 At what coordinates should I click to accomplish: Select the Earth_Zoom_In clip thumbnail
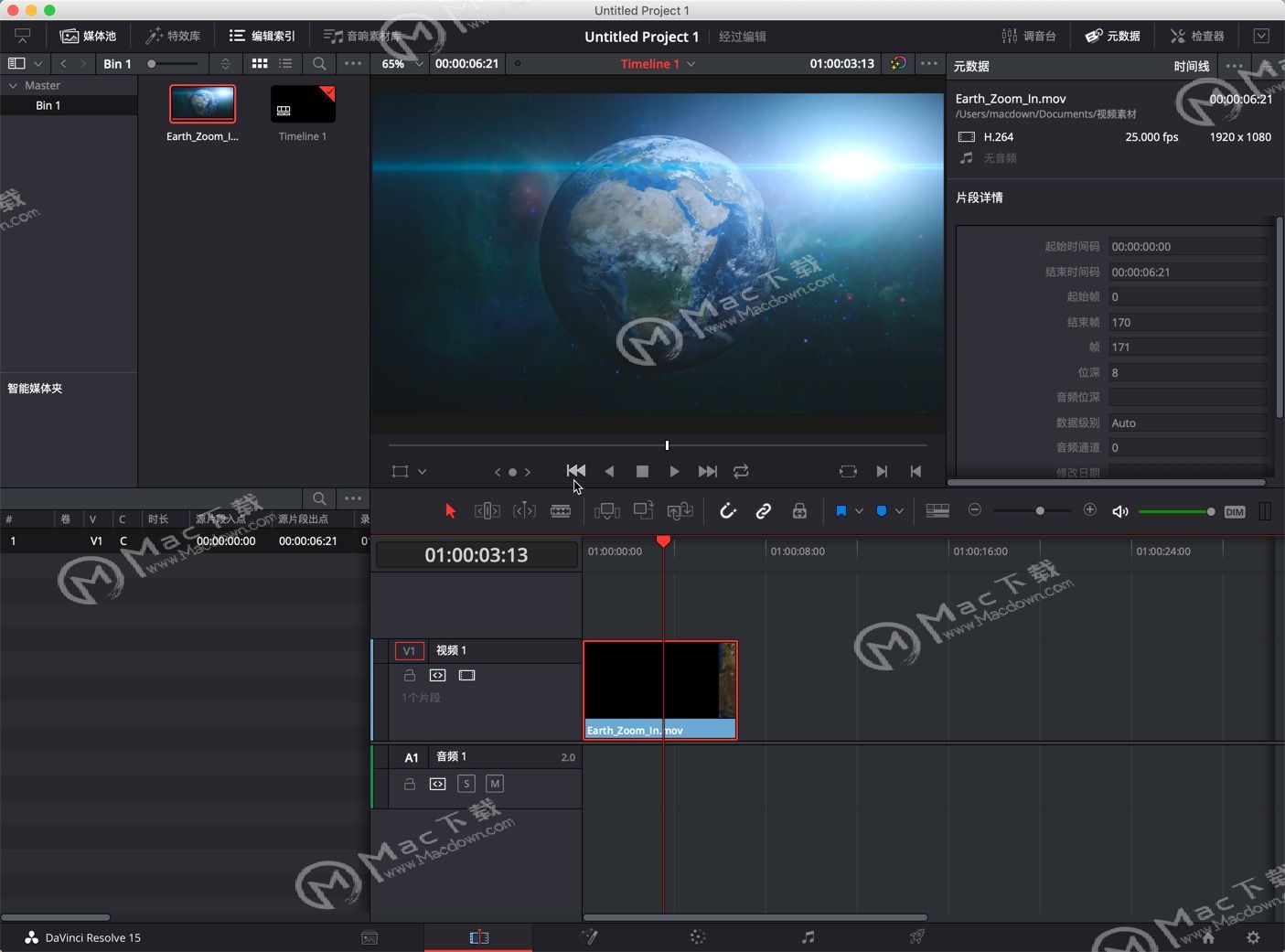point(202,104)
